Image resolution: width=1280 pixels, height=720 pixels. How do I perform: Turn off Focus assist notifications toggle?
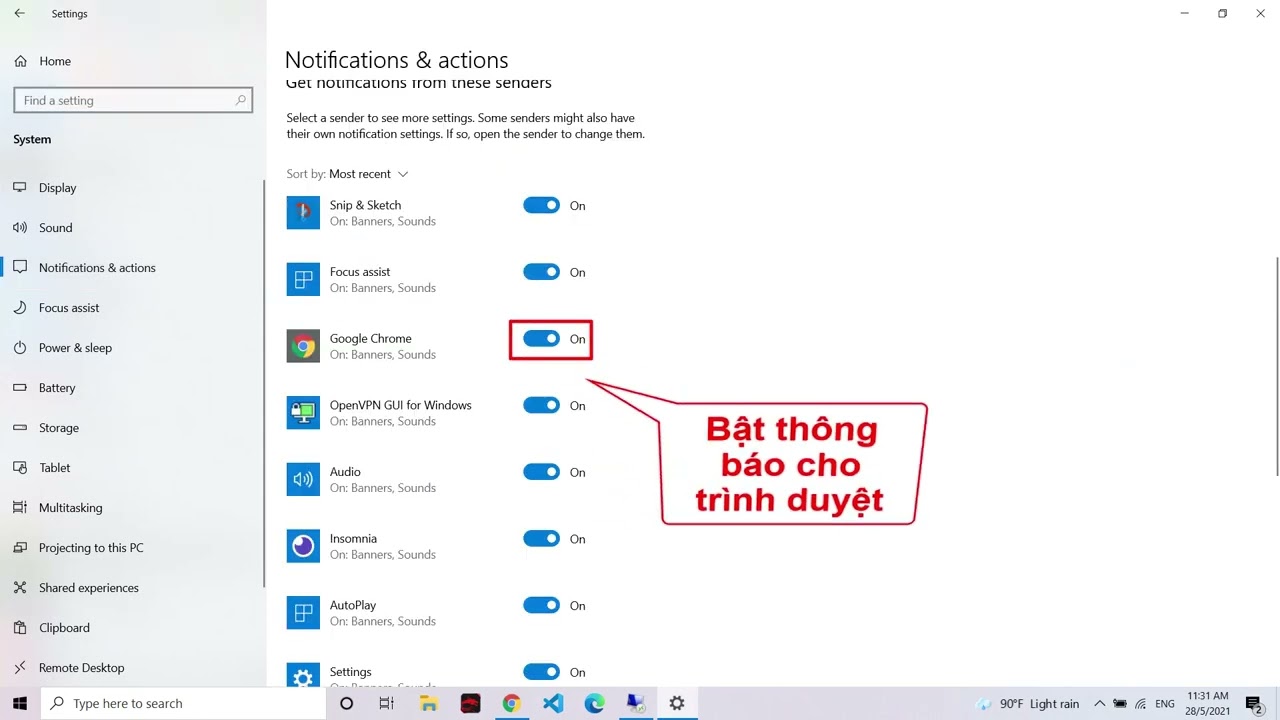541,272
